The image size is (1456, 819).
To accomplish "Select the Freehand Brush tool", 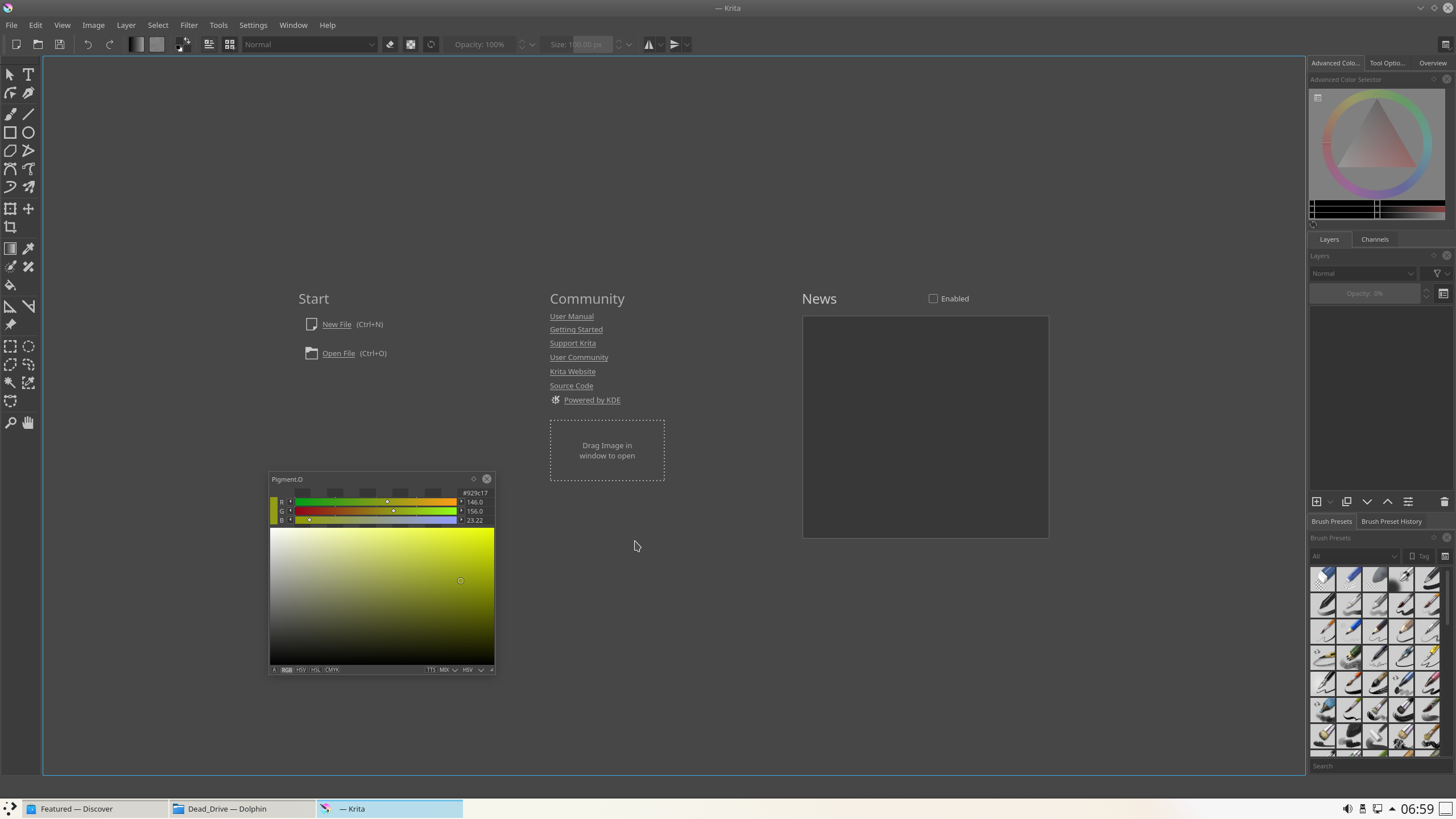I will click(10, 114).
